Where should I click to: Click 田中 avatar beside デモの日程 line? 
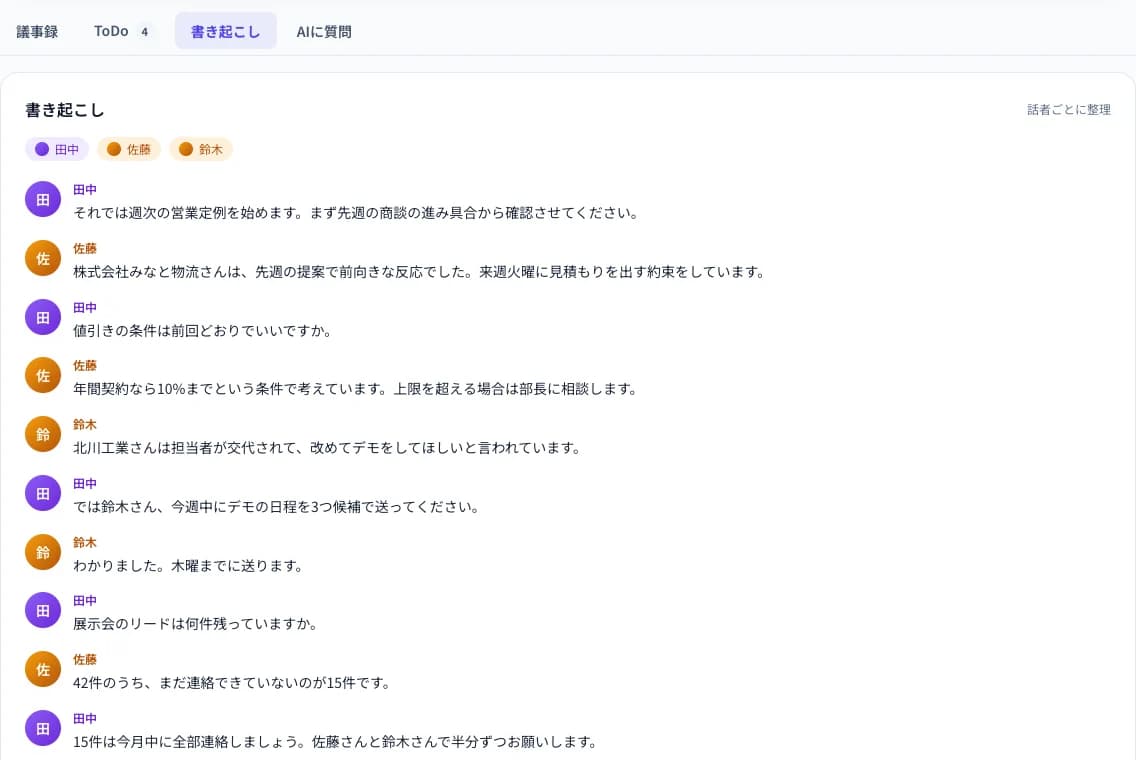[x=43, y=493]
